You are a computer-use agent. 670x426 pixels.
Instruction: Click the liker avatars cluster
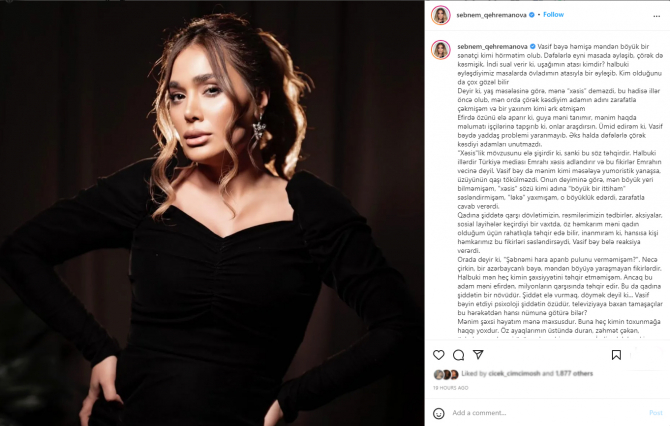coord(446,374)
